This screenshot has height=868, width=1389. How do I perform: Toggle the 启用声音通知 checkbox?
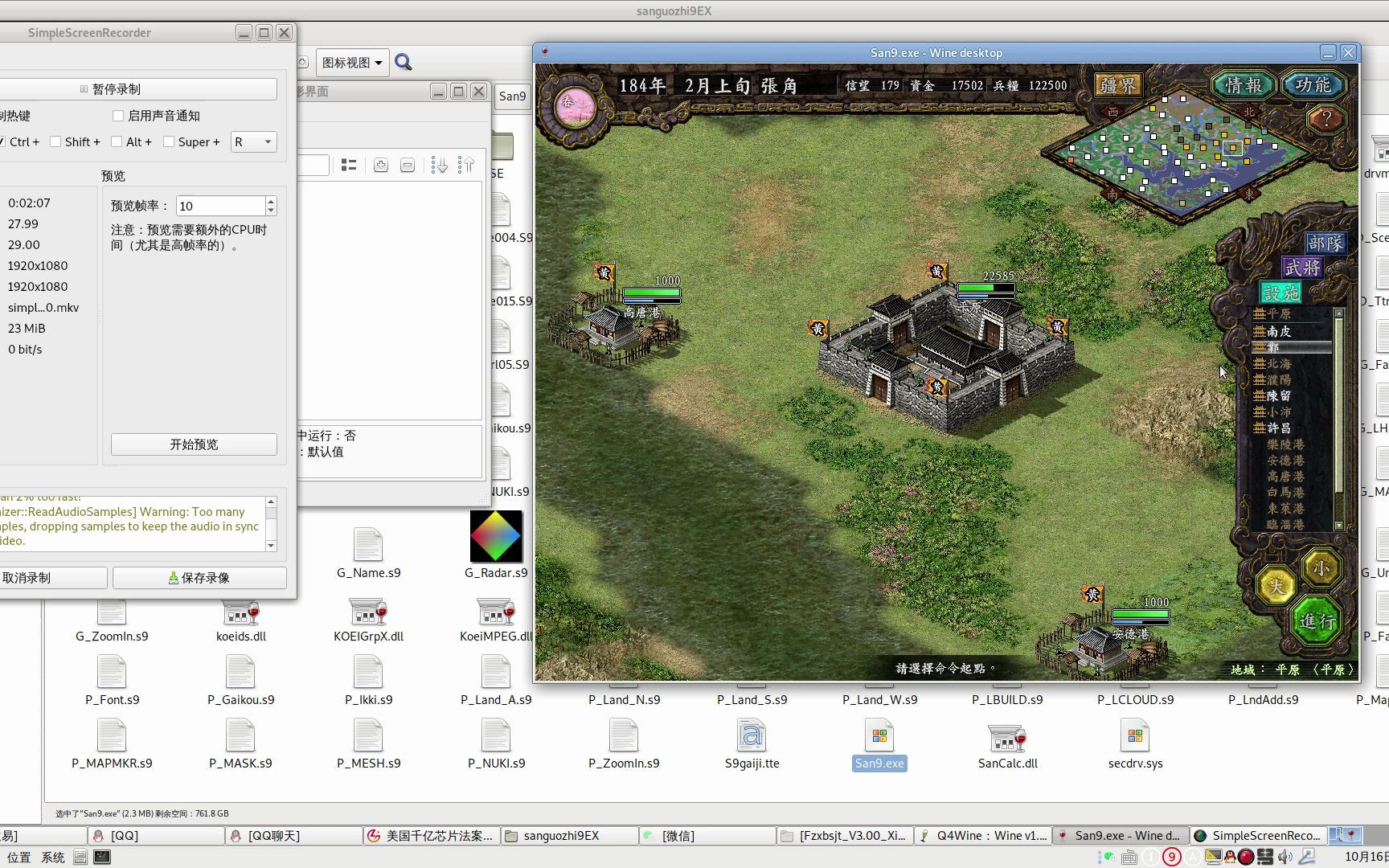tap(118, 116)
